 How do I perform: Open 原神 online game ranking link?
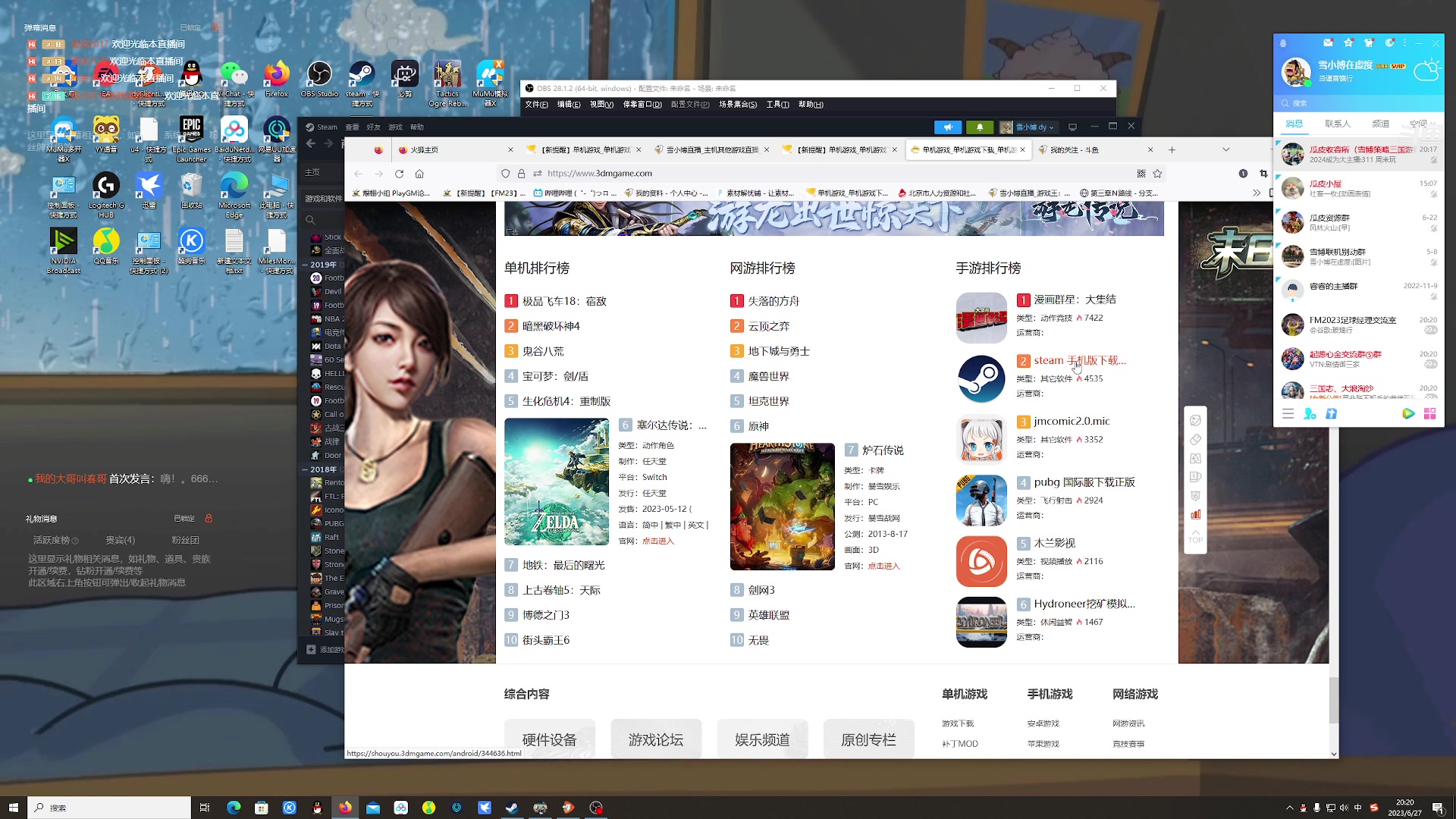click(x=758, y=426)
